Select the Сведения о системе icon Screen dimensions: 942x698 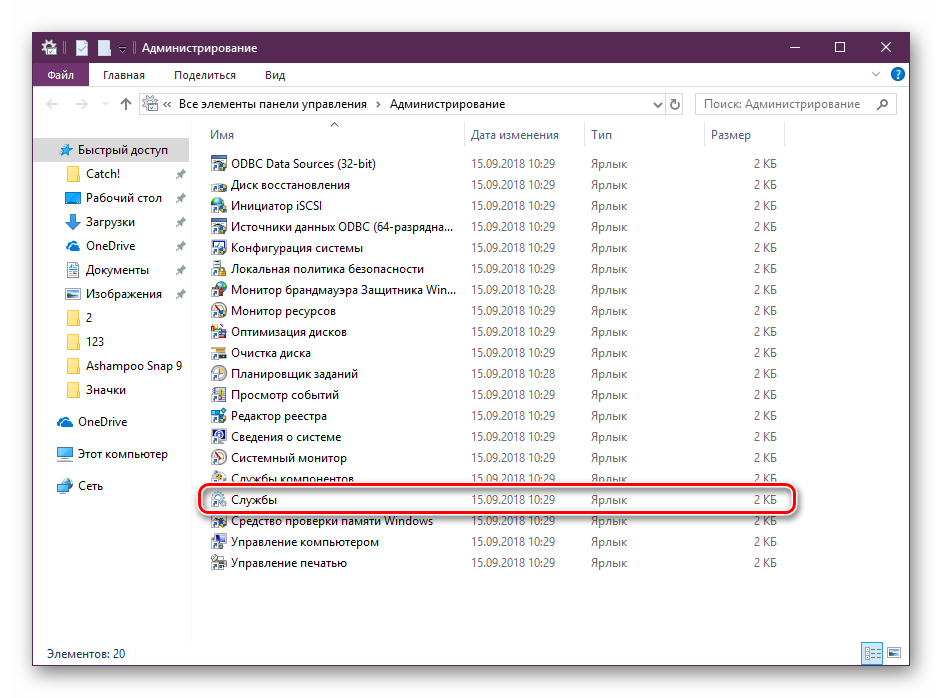point(219,437)
